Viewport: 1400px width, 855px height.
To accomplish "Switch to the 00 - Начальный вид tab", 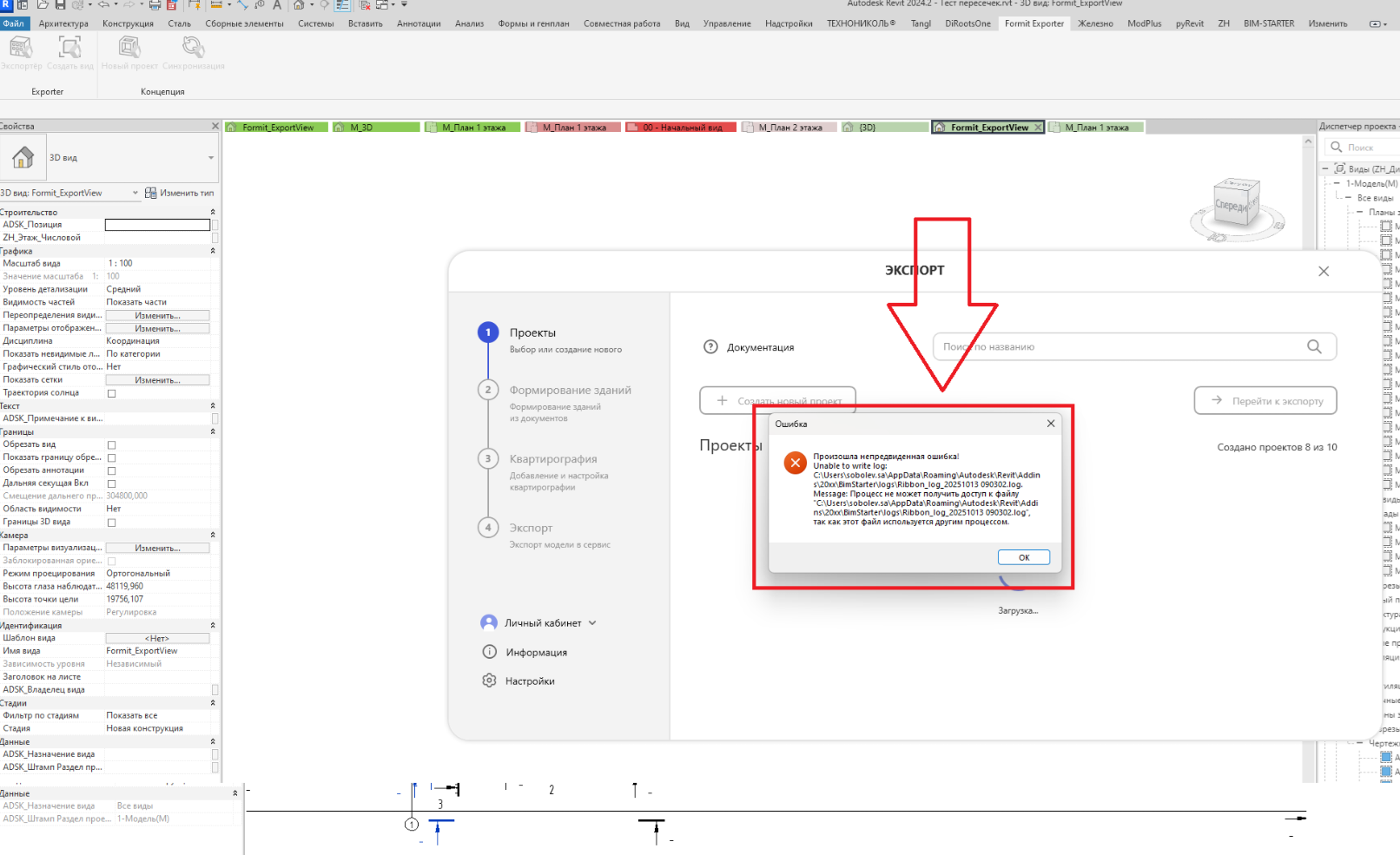I will point(682,127).
